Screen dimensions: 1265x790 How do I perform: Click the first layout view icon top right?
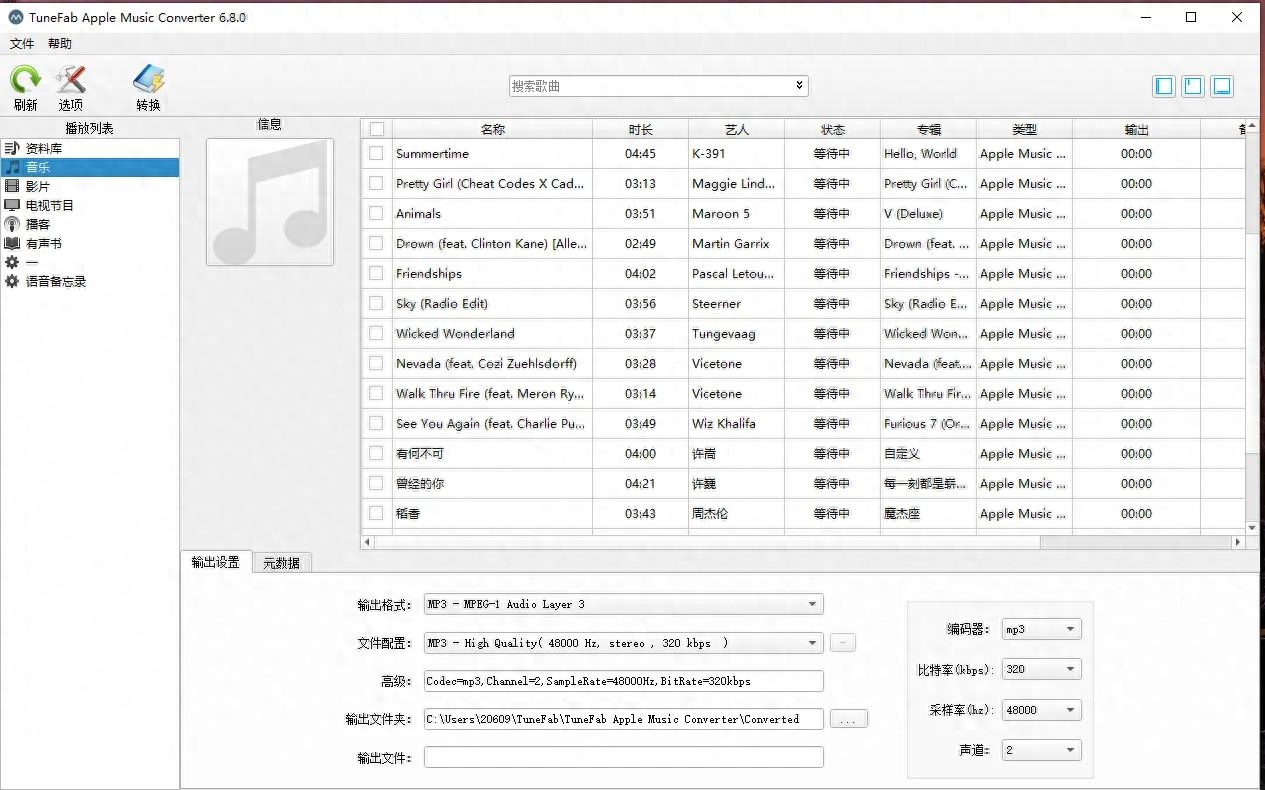coord(1163,86)
